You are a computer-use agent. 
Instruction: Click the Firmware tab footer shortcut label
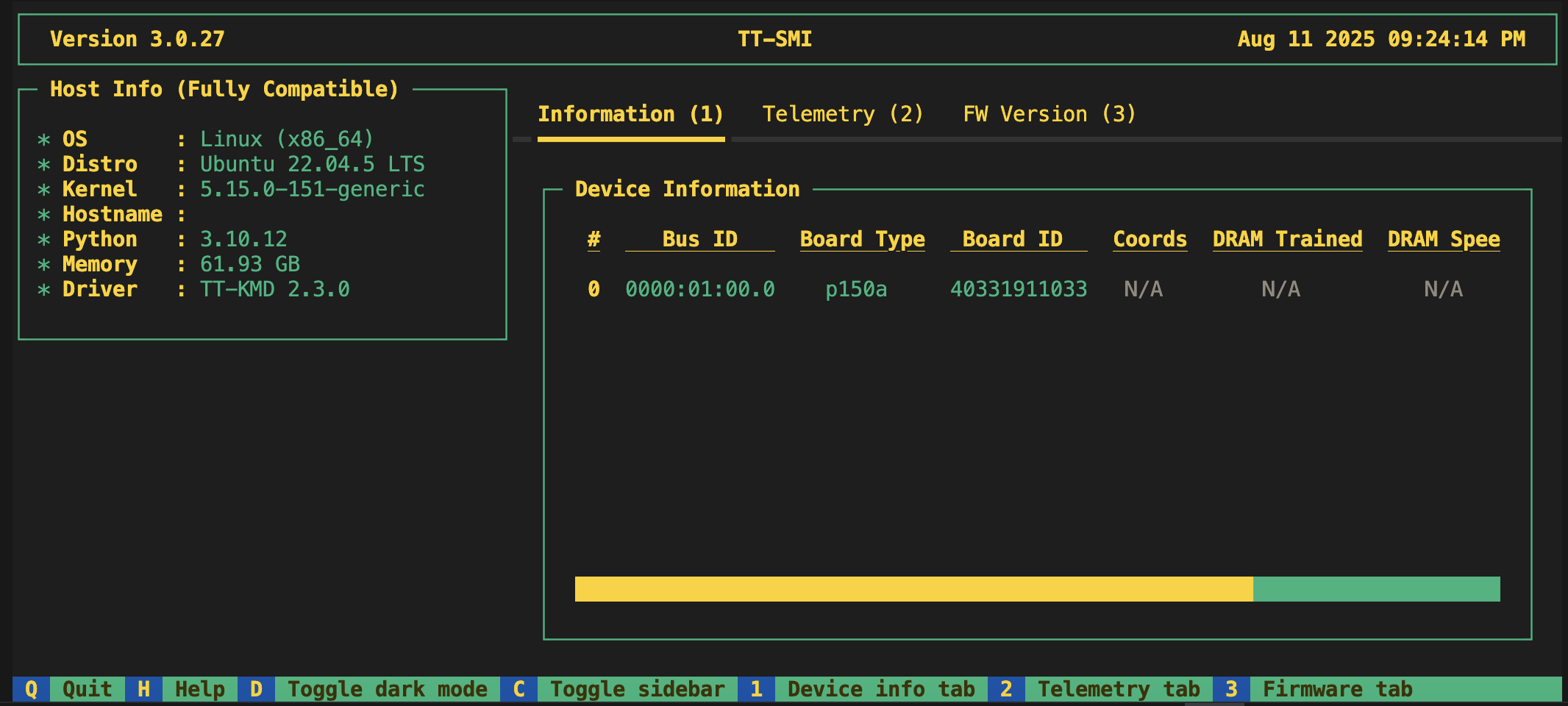[x=1337, y=689]
